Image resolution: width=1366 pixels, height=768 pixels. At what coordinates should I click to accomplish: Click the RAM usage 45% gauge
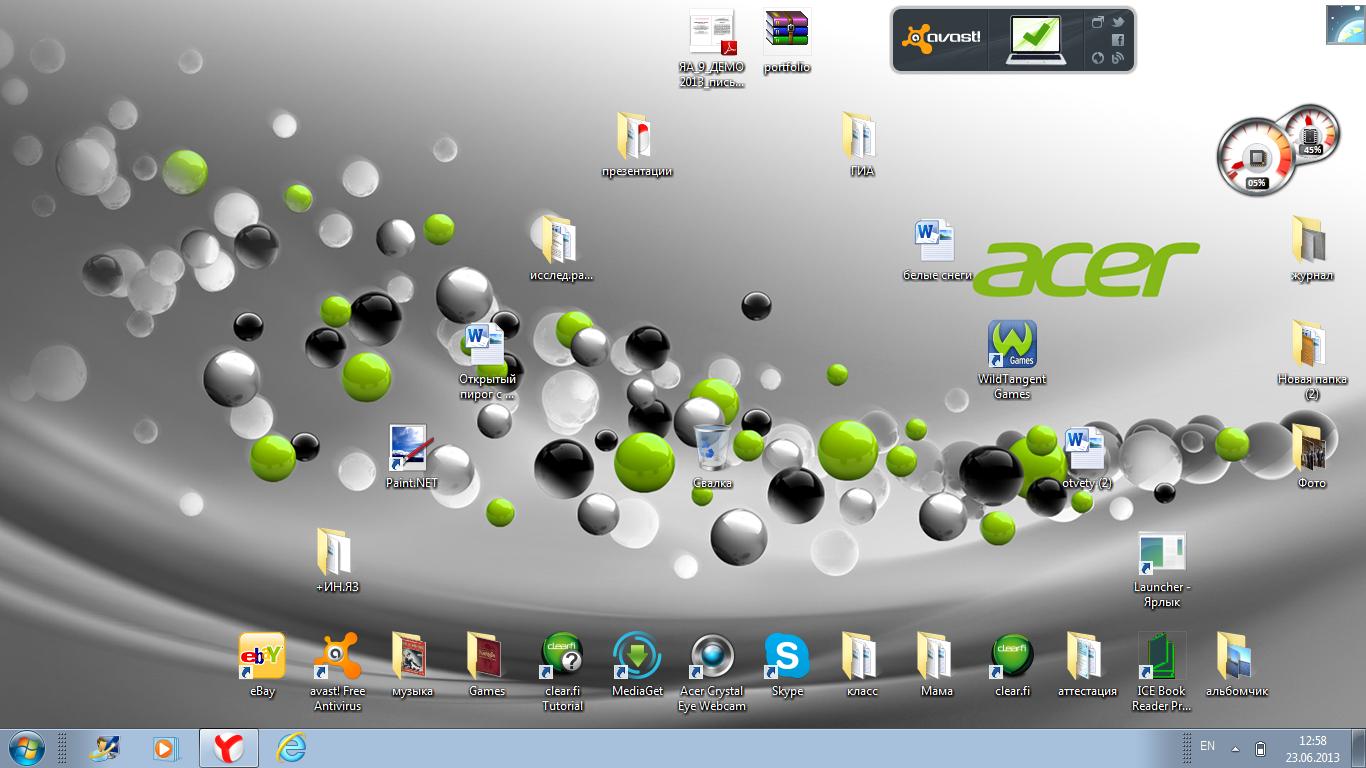tap(1312, 132)
